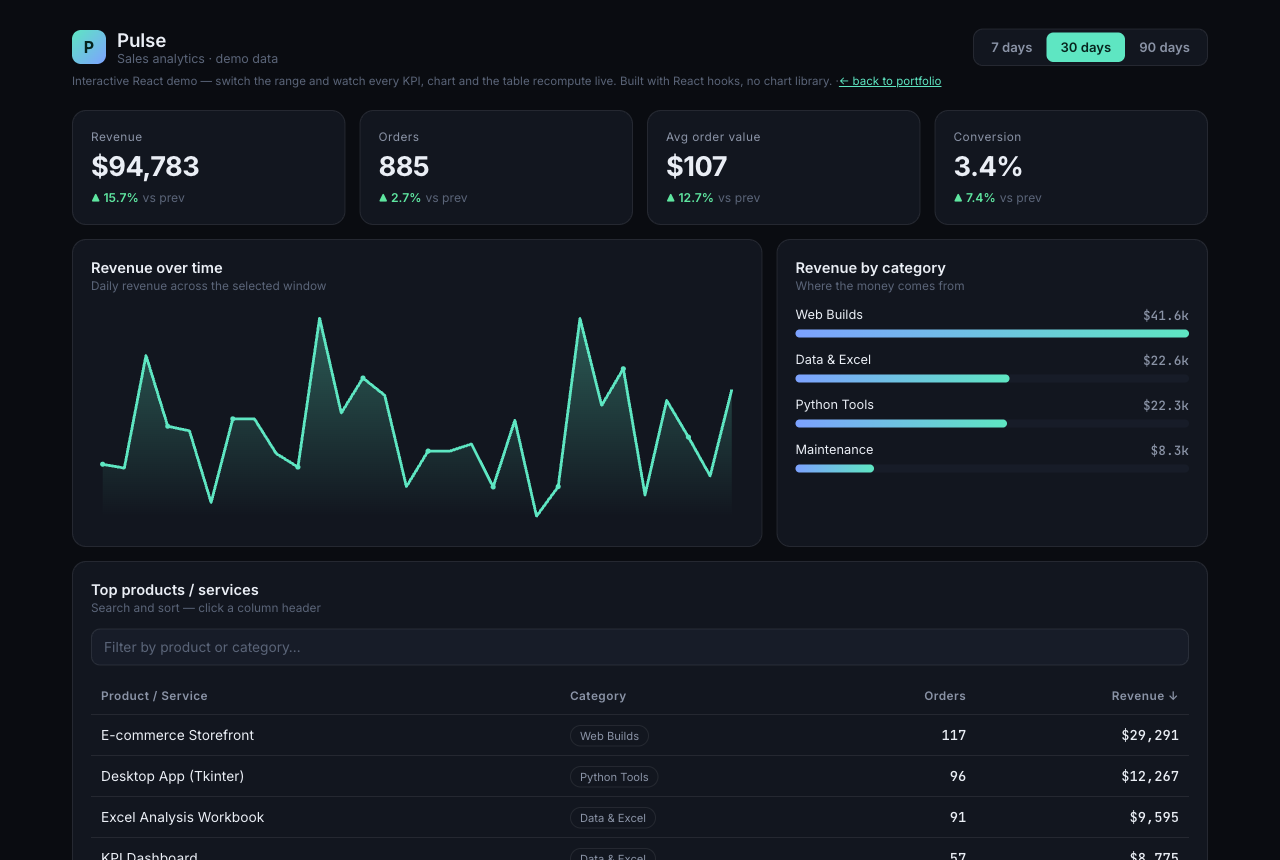Click the $41.6k Web Builds amount
The height and width of the screenshot is (860, 1280).
[1166, 315]
